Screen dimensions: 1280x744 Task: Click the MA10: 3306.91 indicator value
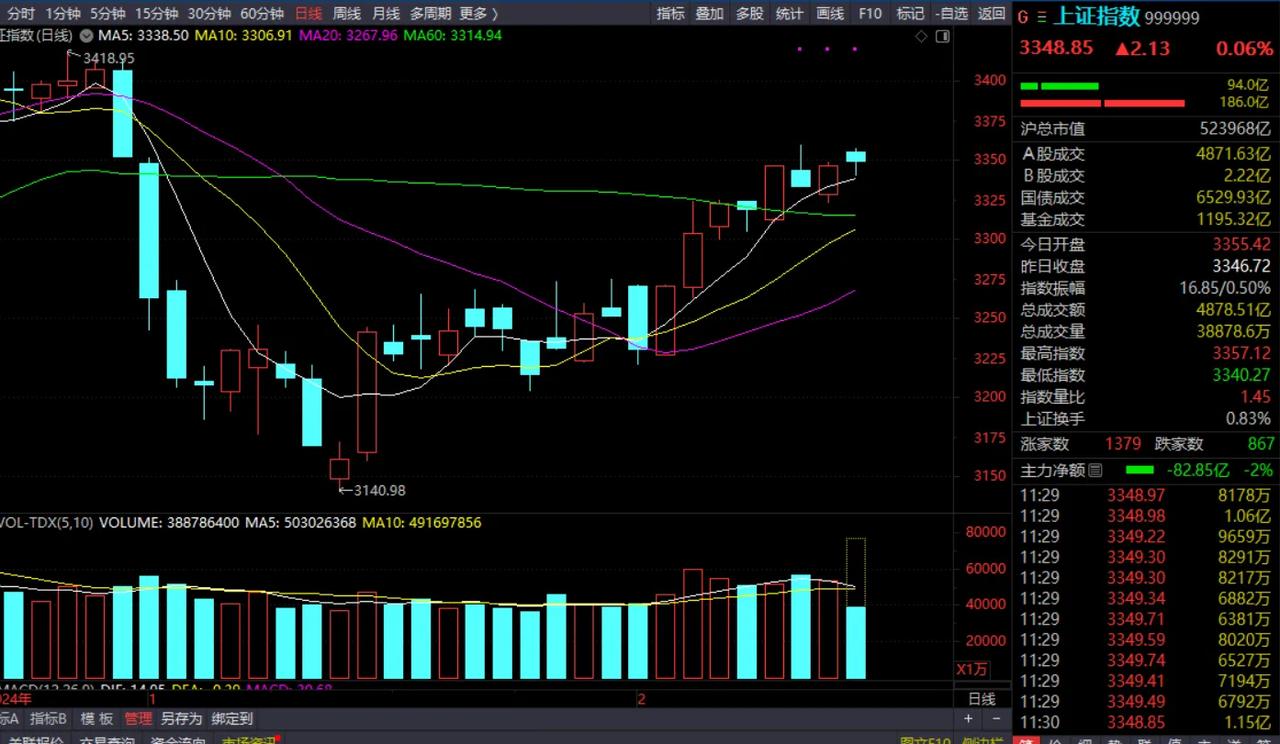(x=244, y=35)
